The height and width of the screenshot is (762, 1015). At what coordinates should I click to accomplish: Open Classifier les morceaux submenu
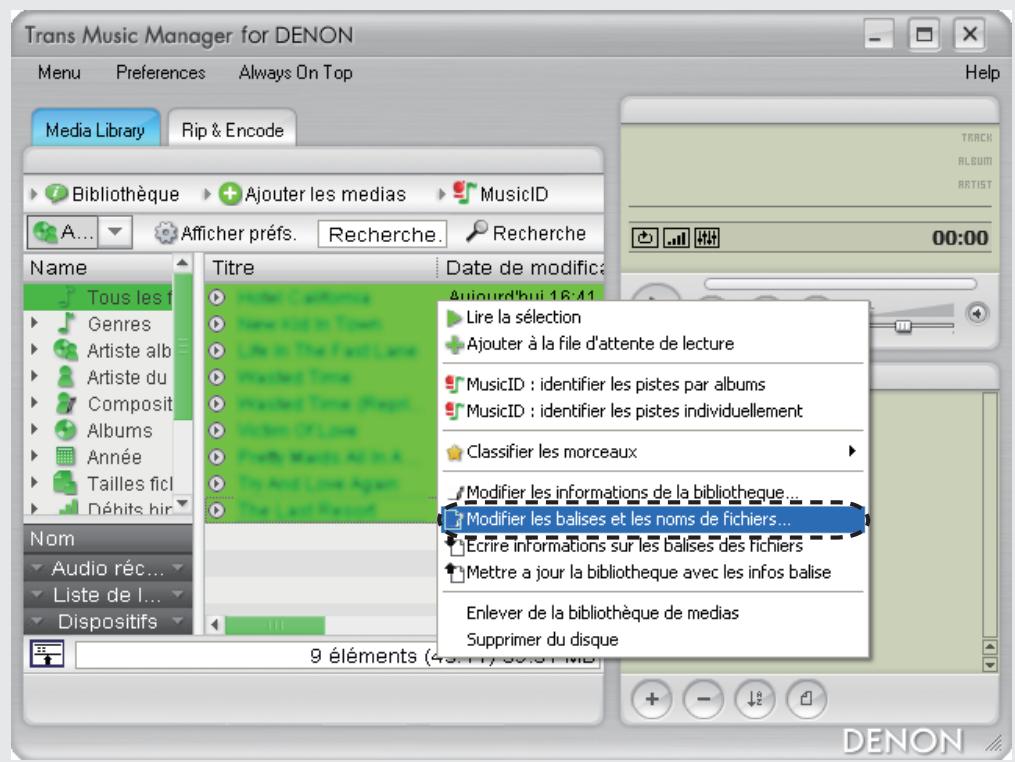(x=653, y=451)
